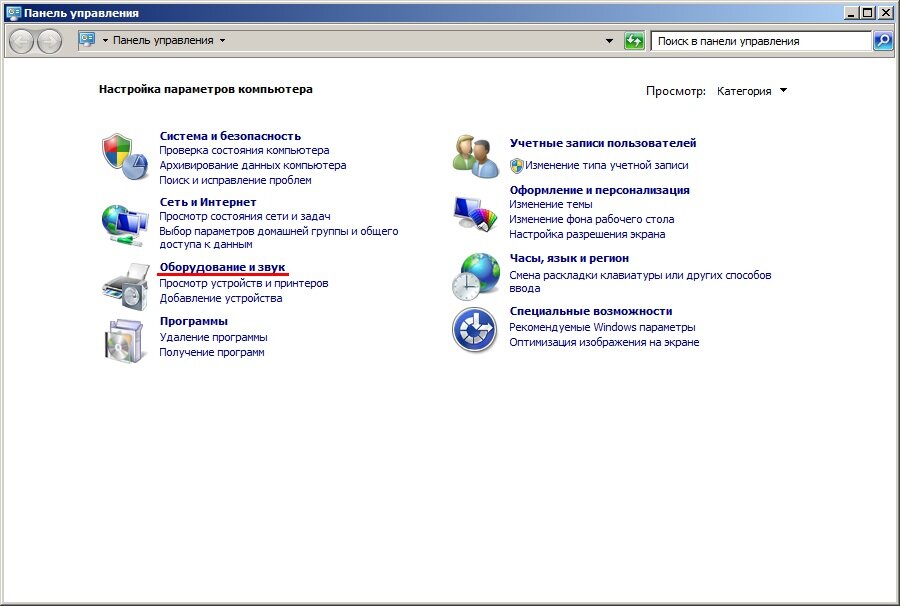Open Поиск и исправление проблем link

tap(235, 180)
